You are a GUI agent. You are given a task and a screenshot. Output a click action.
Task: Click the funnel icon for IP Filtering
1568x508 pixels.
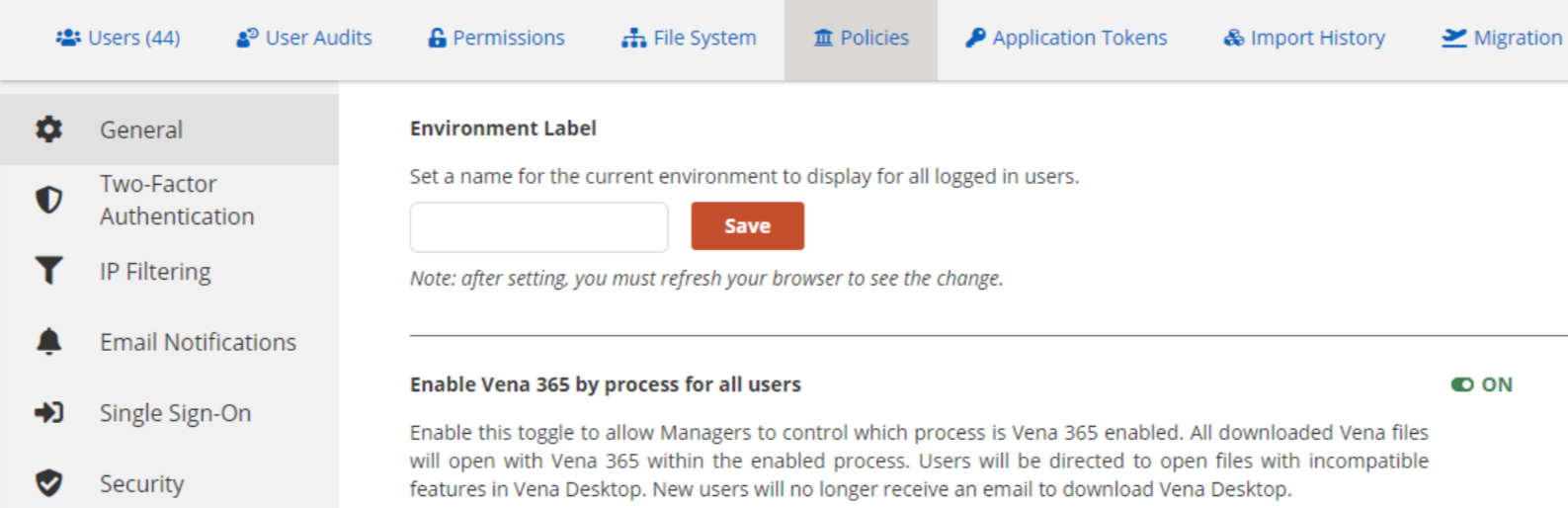48,271
